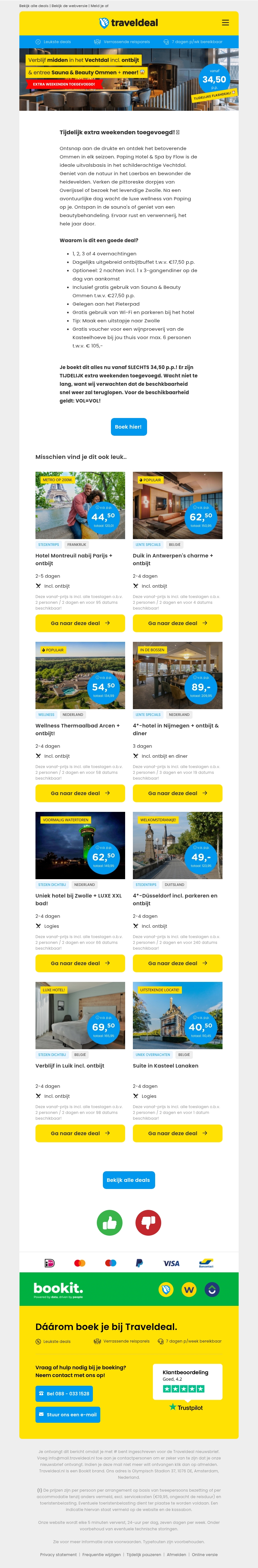Click the Afmelden link in footer
The height and width of the screenshot is (1568, 258).
pos(176,1554)
